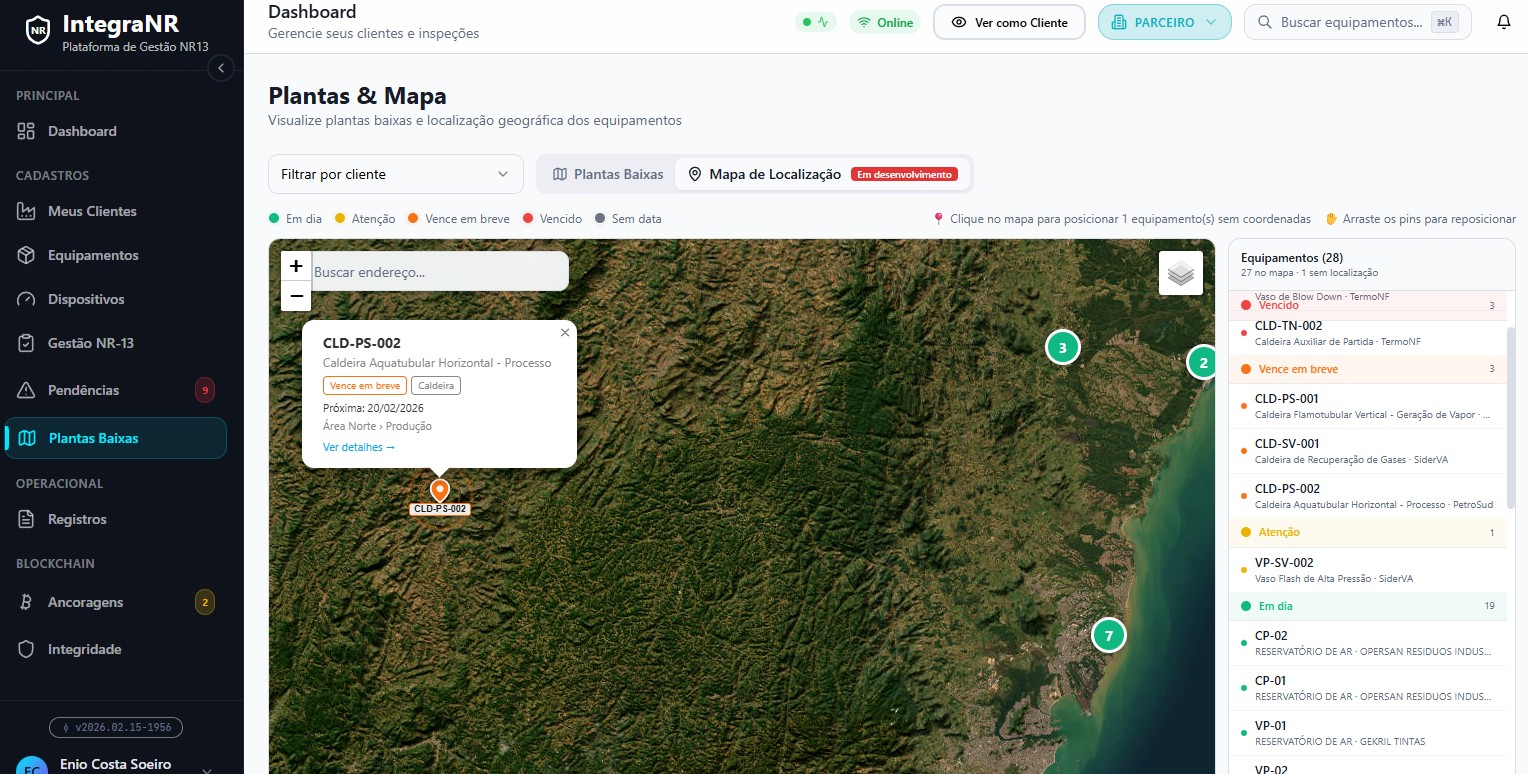Screen dimensions: 1528x774
Task: Follow the Ver detalhes link
Action: pos(359,447)
